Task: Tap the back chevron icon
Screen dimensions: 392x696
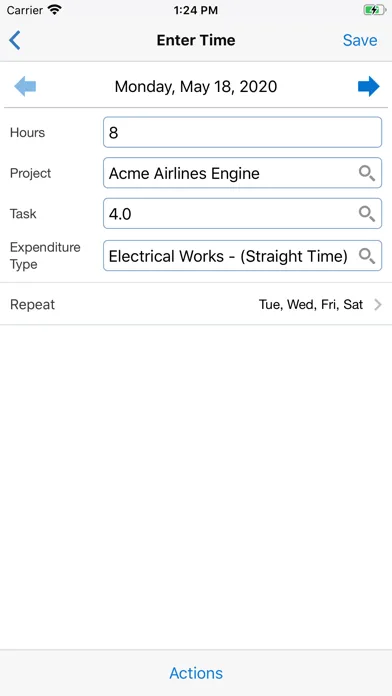Action: pyautogui.click(x=15, y=40)
